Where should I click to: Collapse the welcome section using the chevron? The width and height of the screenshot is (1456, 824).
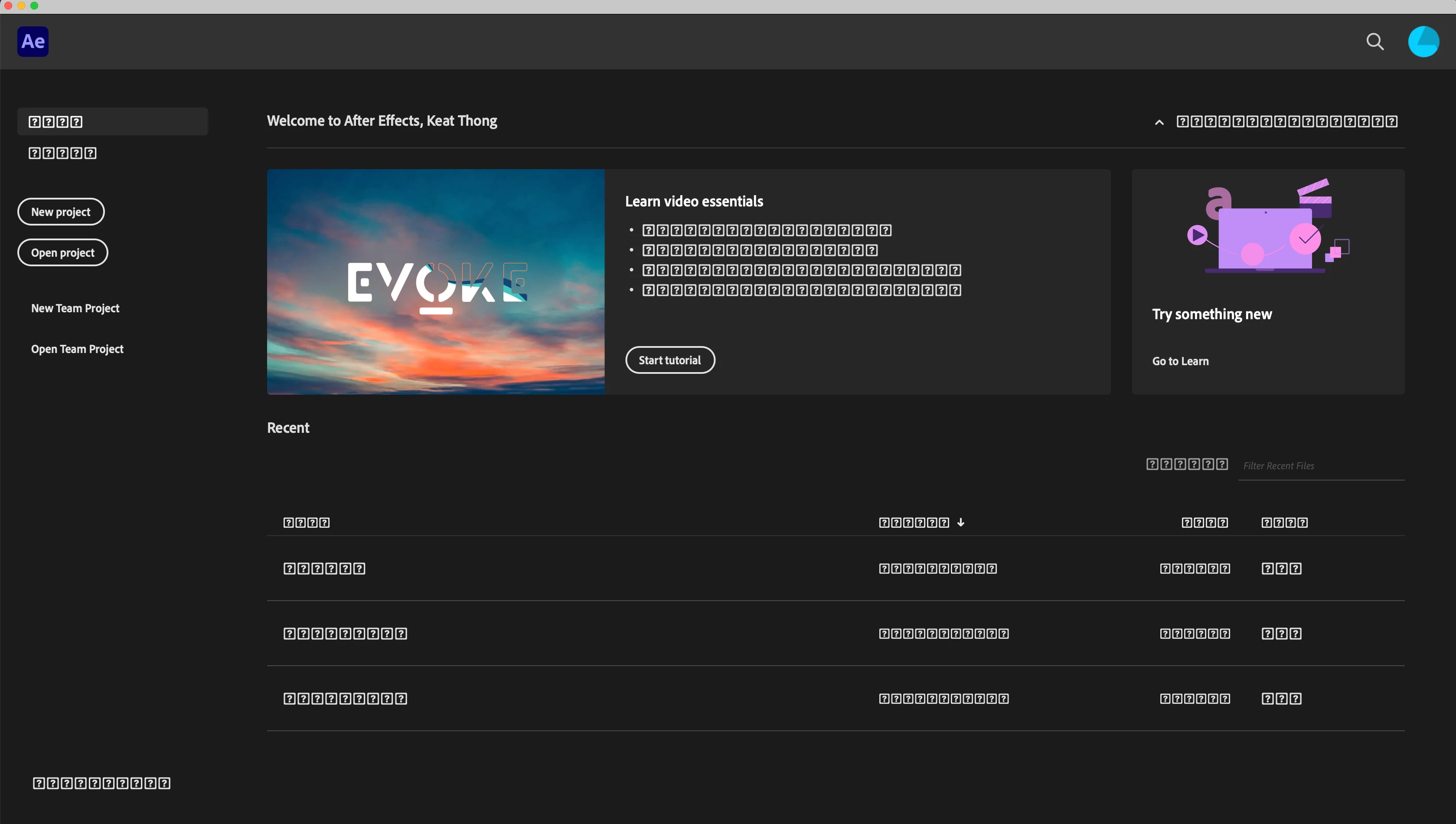click(1159, 122)
